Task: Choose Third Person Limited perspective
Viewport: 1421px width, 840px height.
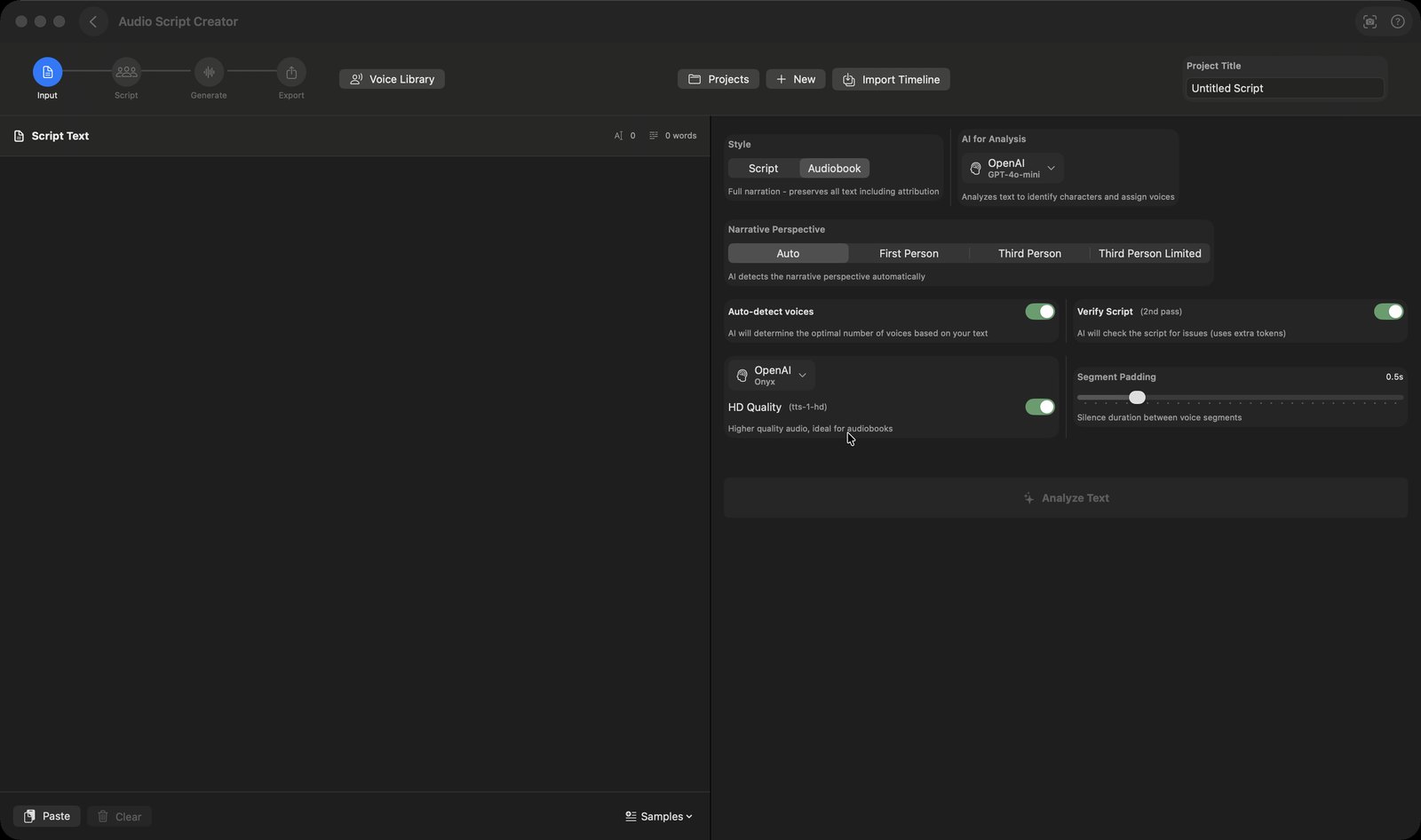Action: [1149, 253]
